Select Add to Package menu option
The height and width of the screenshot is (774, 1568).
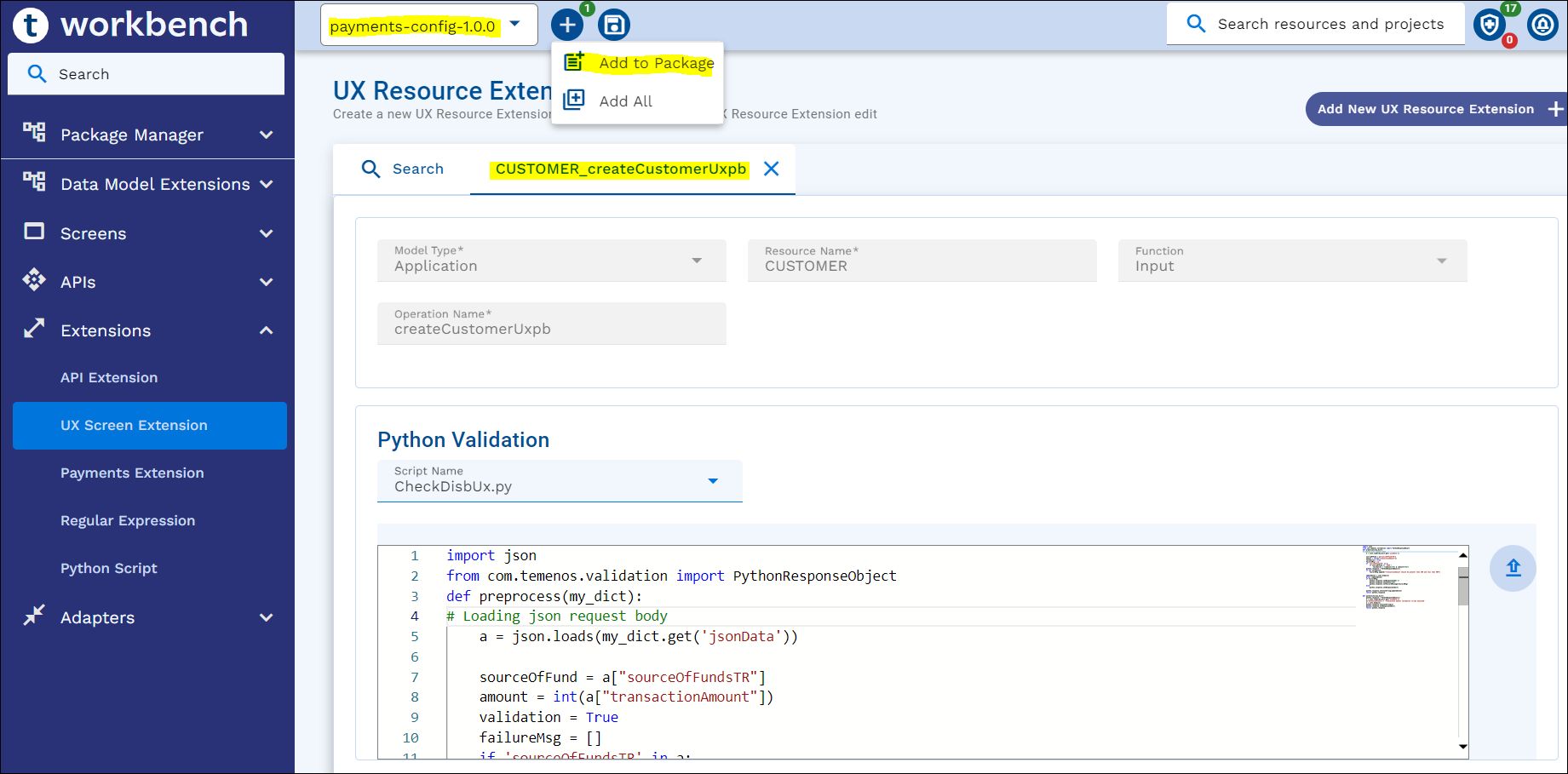(656, 63)
